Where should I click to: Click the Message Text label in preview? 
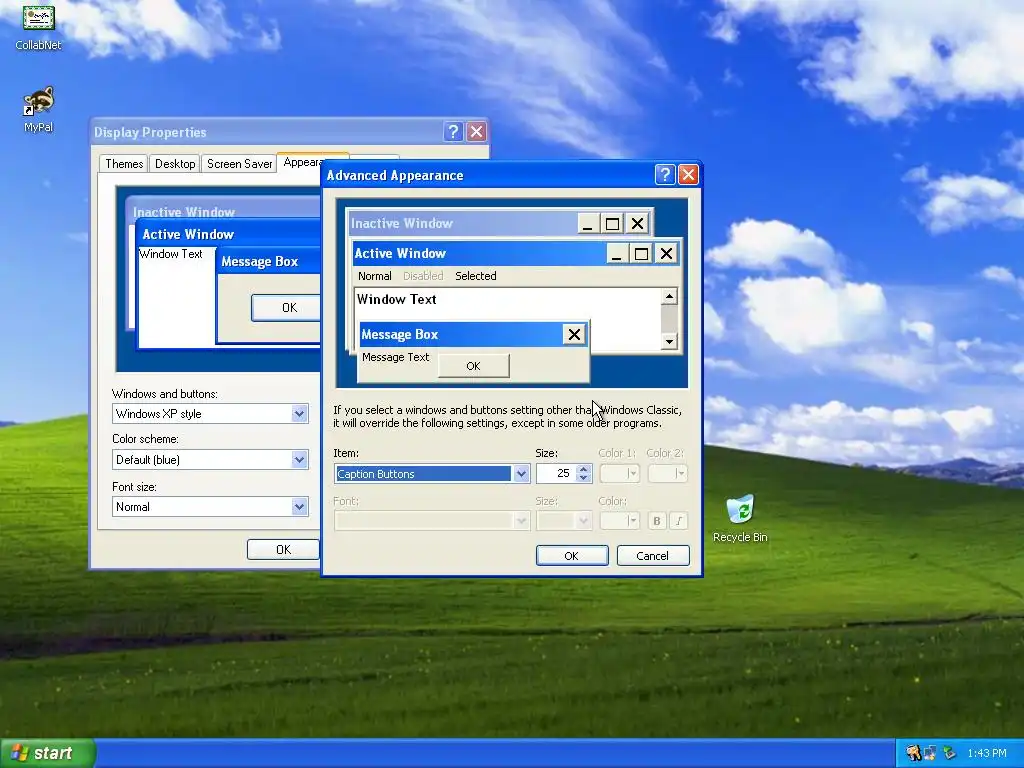[x=396, y=357]
